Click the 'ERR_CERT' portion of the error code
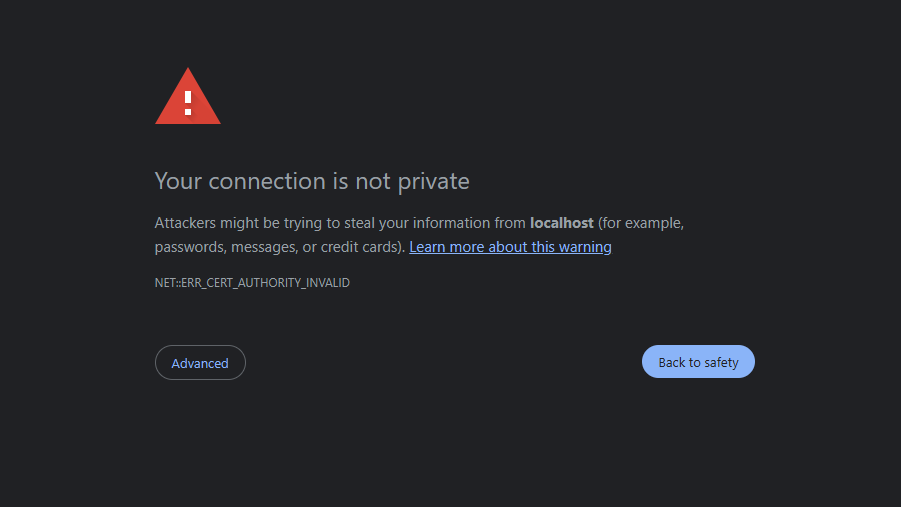The width and height of the screenshot is (901, 507). click(207, 283)
